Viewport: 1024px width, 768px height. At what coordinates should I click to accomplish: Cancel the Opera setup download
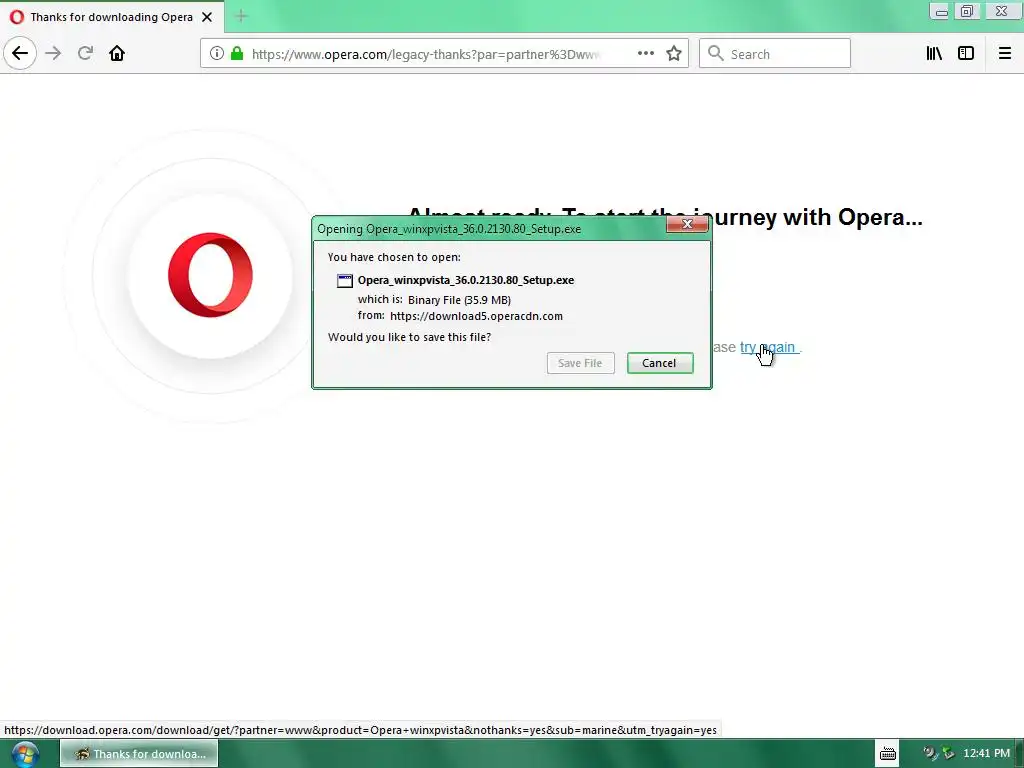point(660,363)
